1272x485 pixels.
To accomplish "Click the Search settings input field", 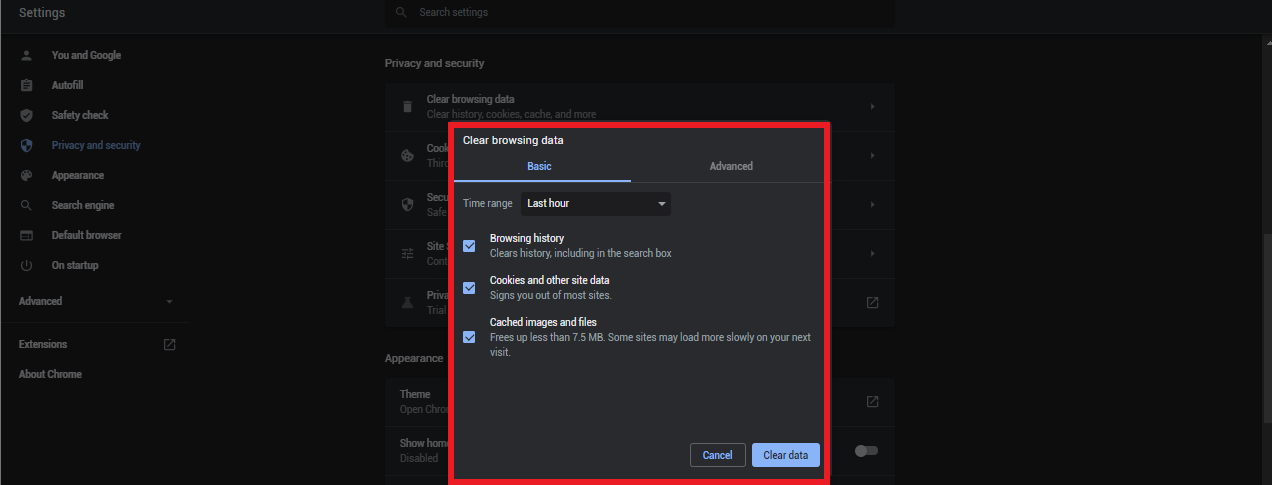I will [640, 13].
